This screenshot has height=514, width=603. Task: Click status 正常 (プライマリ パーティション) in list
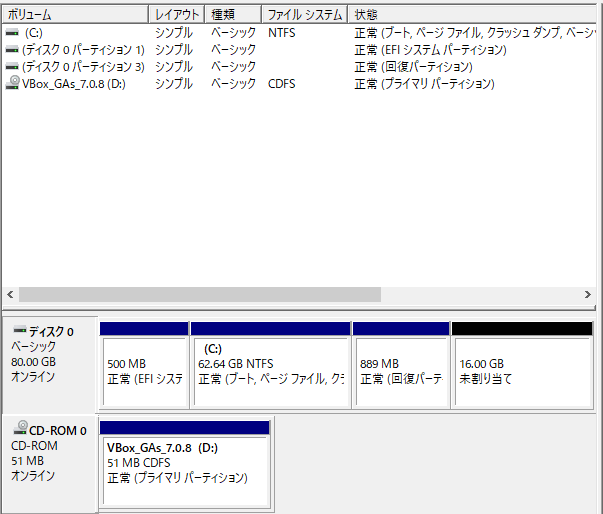424,83
